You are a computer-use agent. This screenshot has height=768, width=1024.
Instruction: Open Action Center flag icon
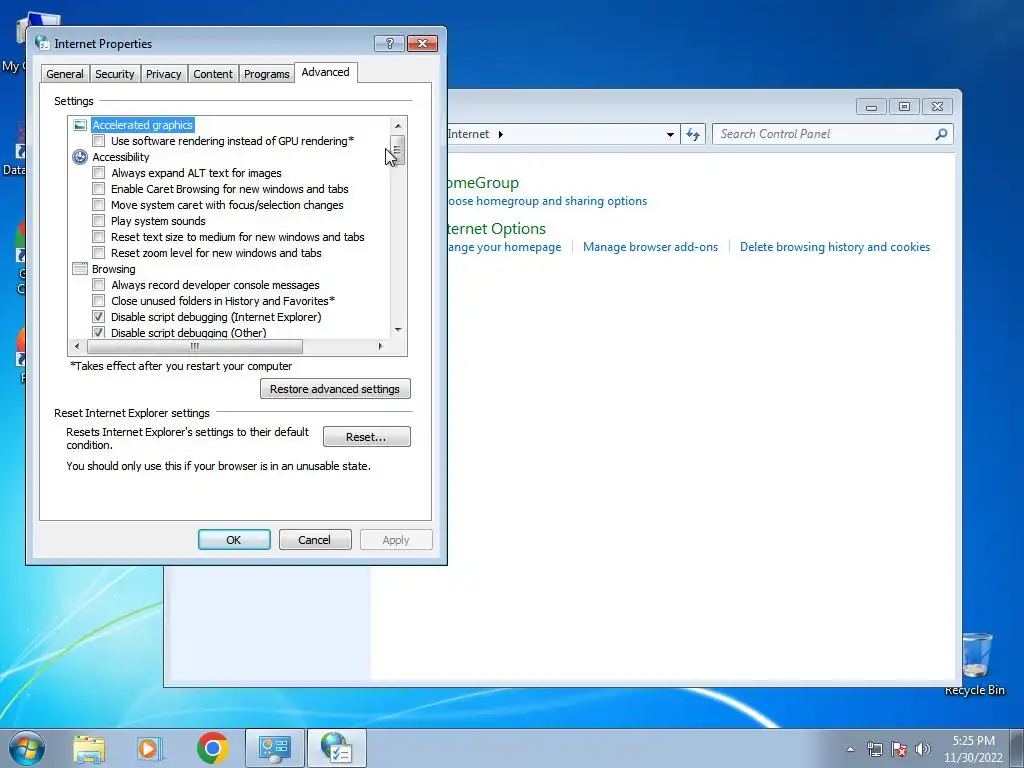(899, 749)
